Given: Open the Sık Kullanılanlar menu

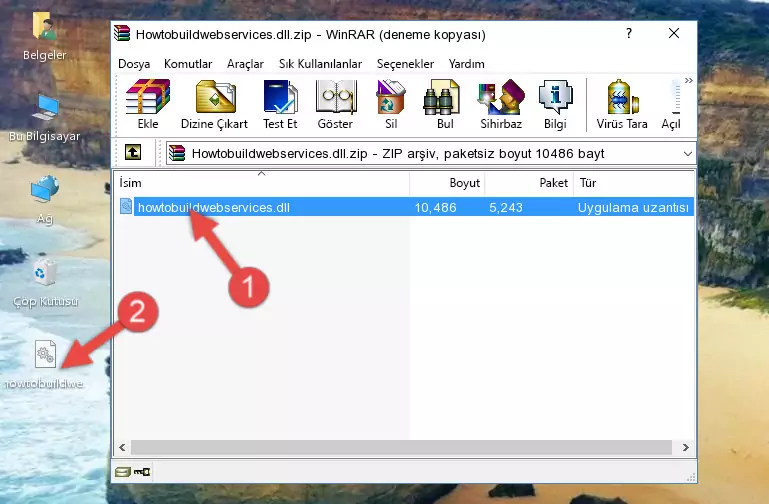Looking at the screenshot, I should (x=320, y=64).
